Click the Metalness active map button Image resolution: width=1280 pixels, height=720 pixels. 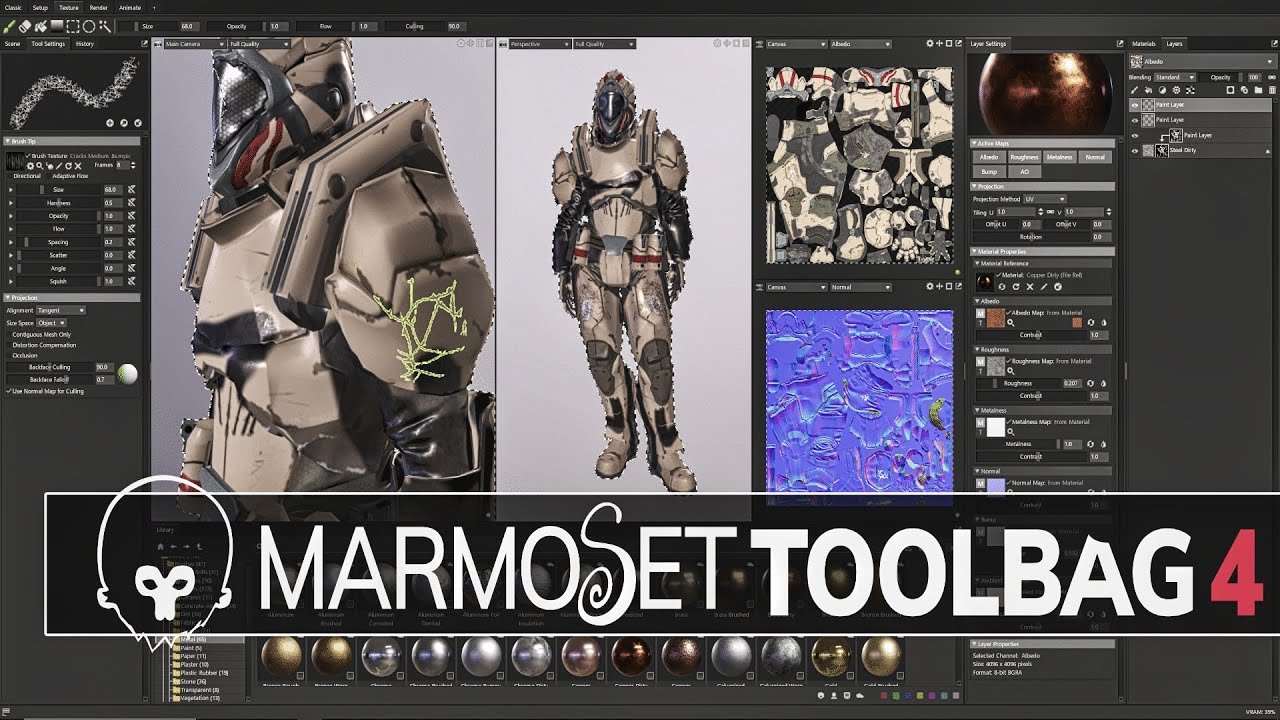tap(1059, 157)
